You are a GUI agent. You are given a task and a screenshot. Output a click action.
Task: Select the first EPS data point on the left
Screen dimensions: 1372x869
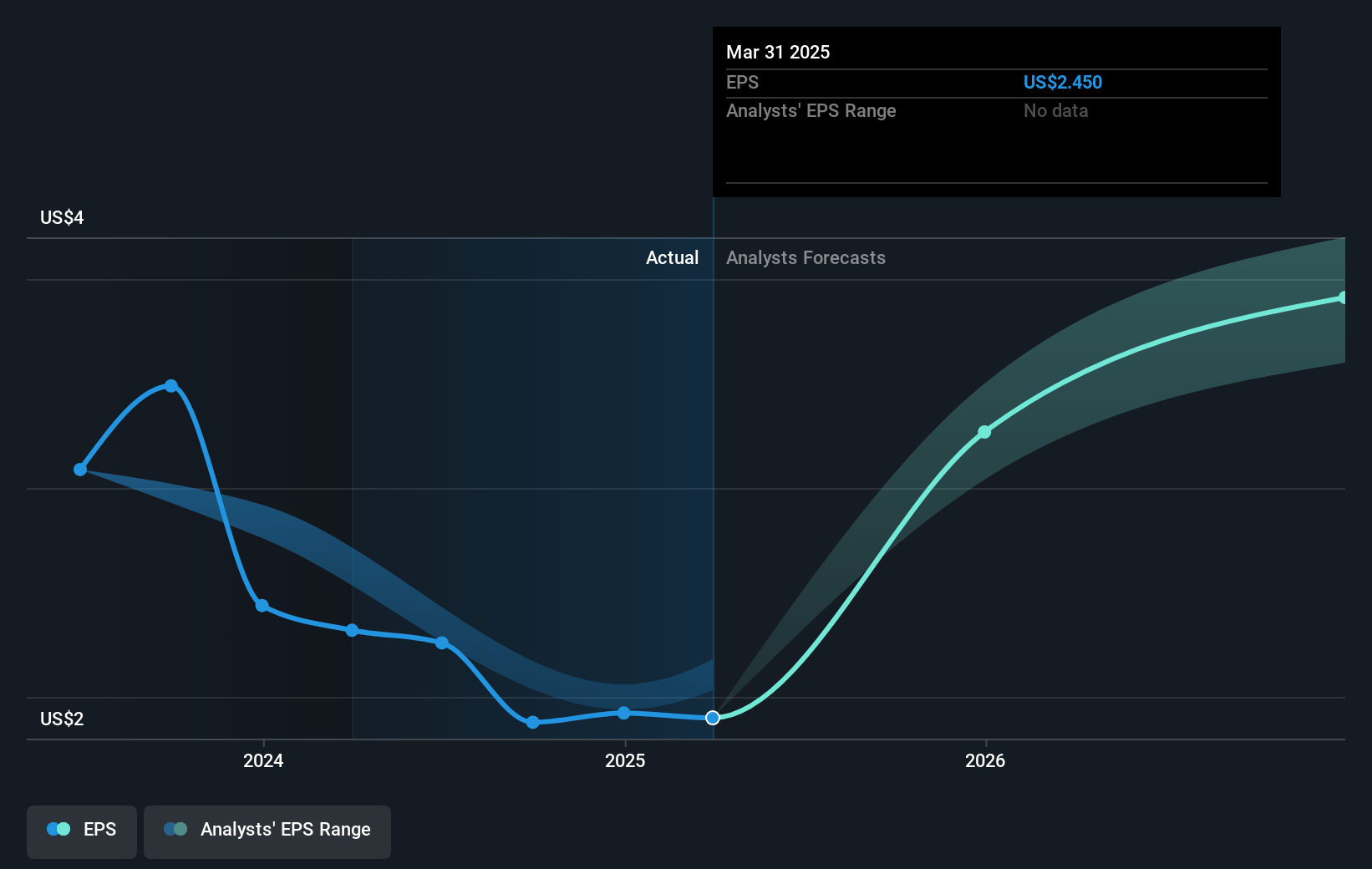(x=80, y=470)
